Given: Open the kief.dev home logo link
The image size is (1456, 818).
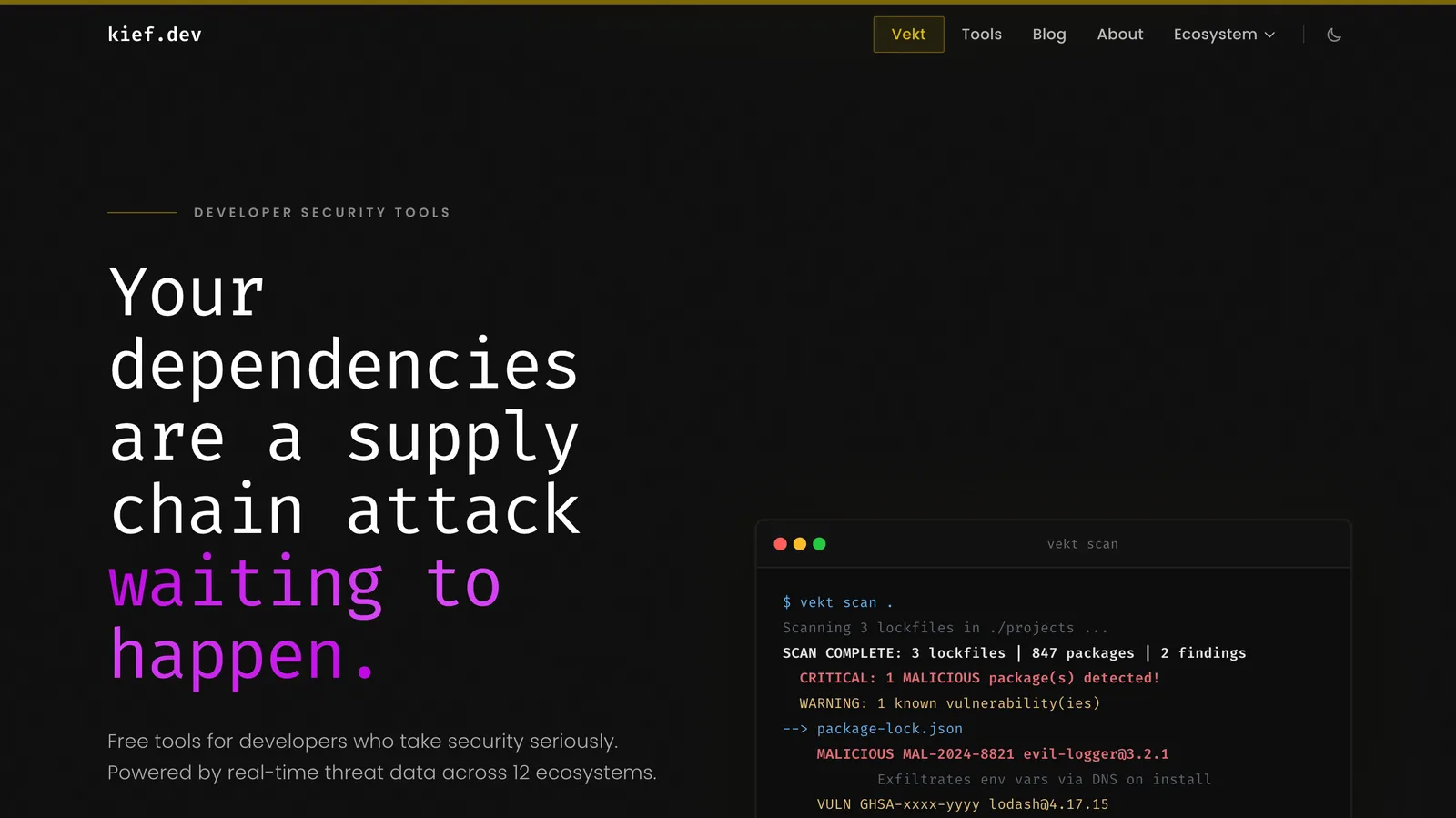Looking at the screenshot, I should [155, 35].
